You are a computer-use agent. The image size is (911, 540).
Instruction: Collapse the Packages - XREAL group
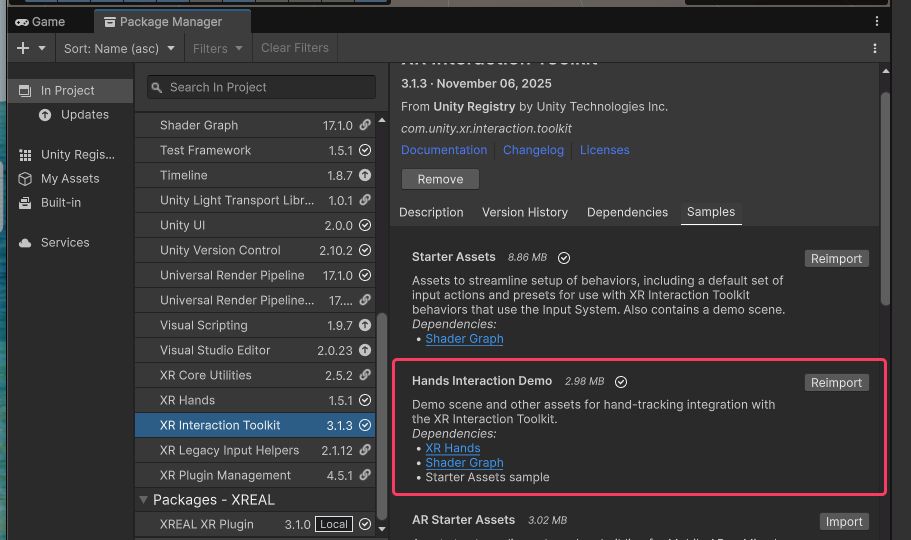[144, 500]
